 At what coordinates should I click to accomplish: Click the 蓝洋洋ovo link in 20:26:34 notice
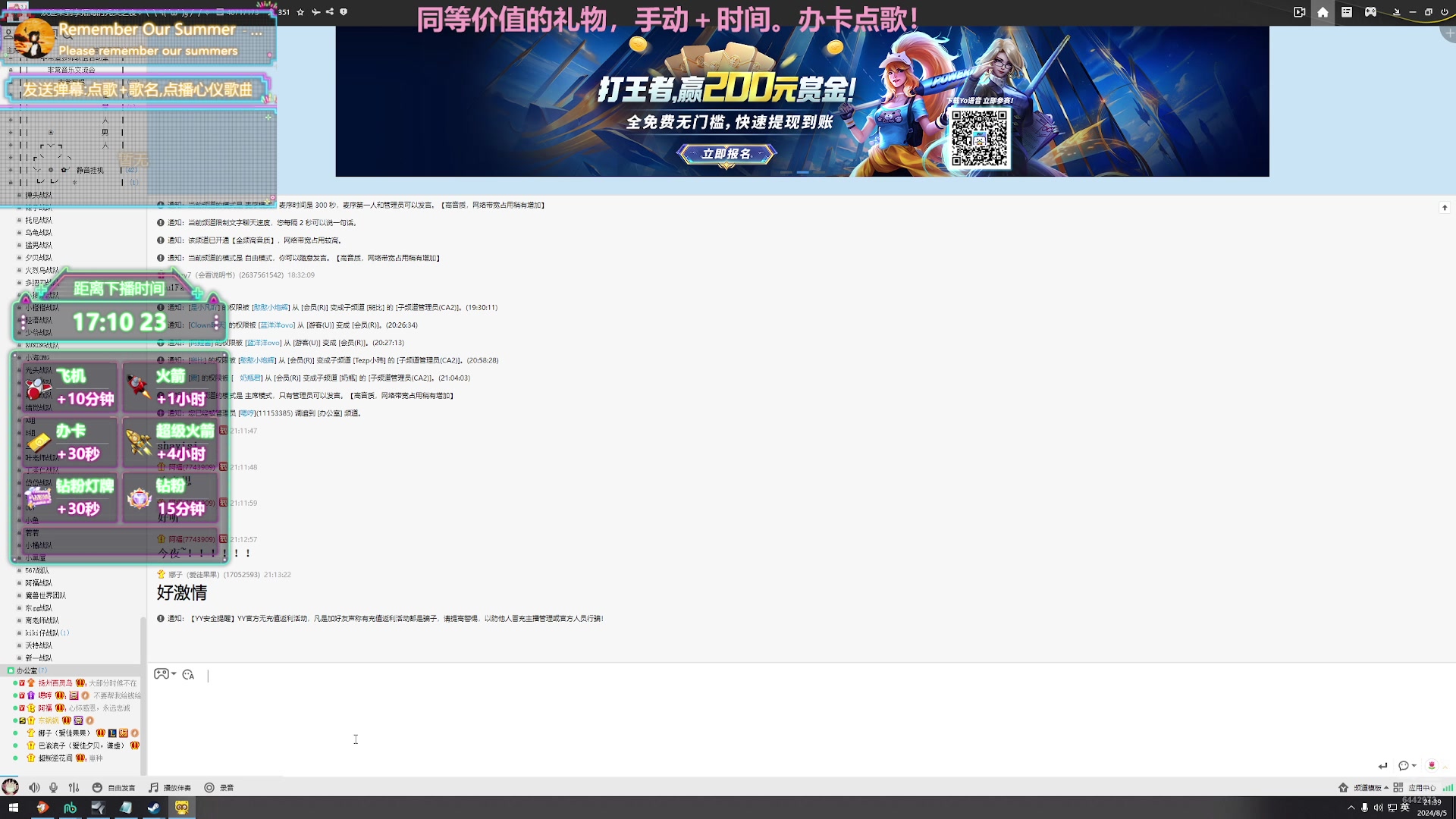(278, 325)
